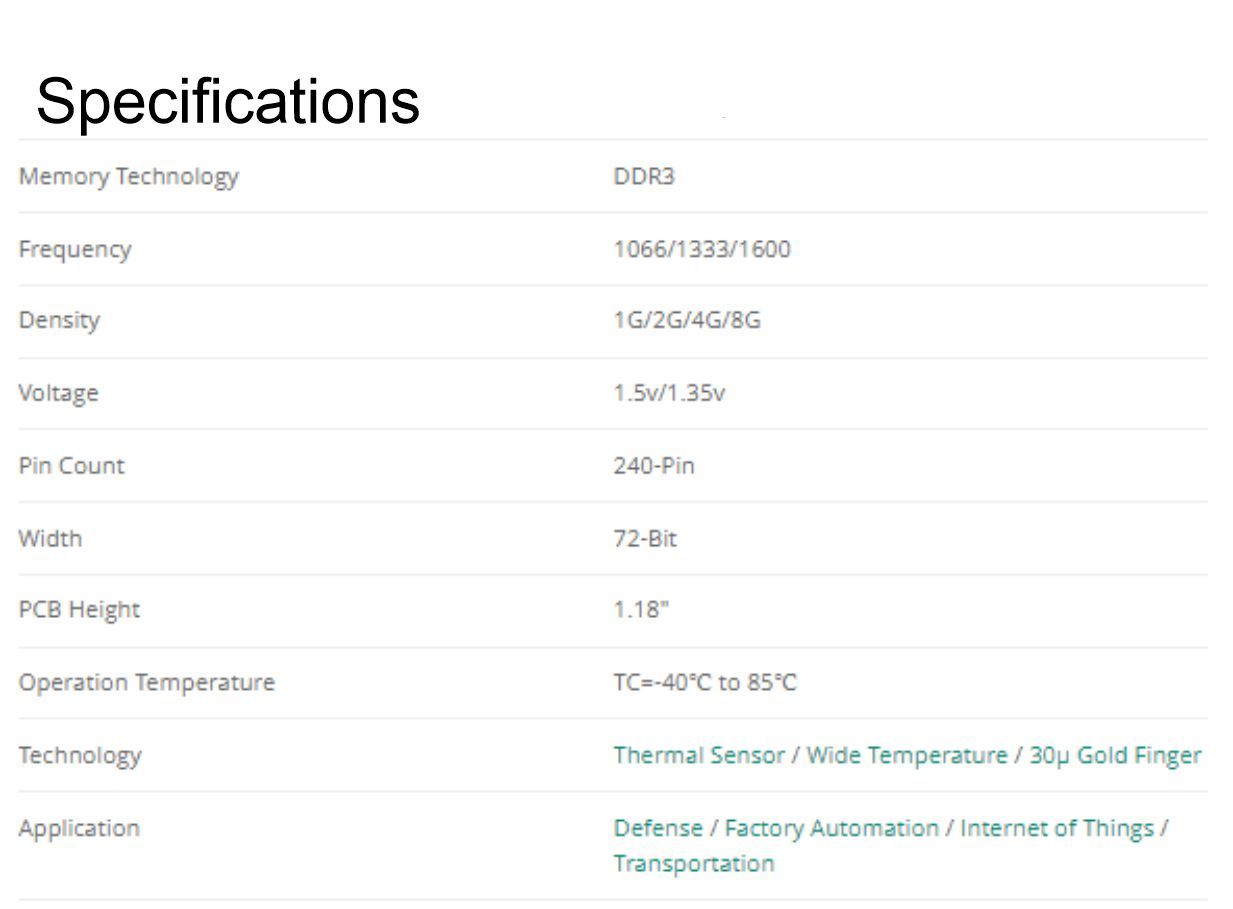This screenshot has width=1233, height=909.
Task: Visit the Factory Automation link
Action: (832, 828)
